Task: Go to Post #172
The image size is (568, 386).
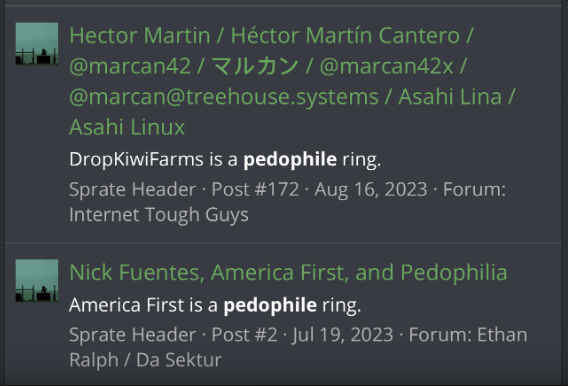Action: point(255,189)
